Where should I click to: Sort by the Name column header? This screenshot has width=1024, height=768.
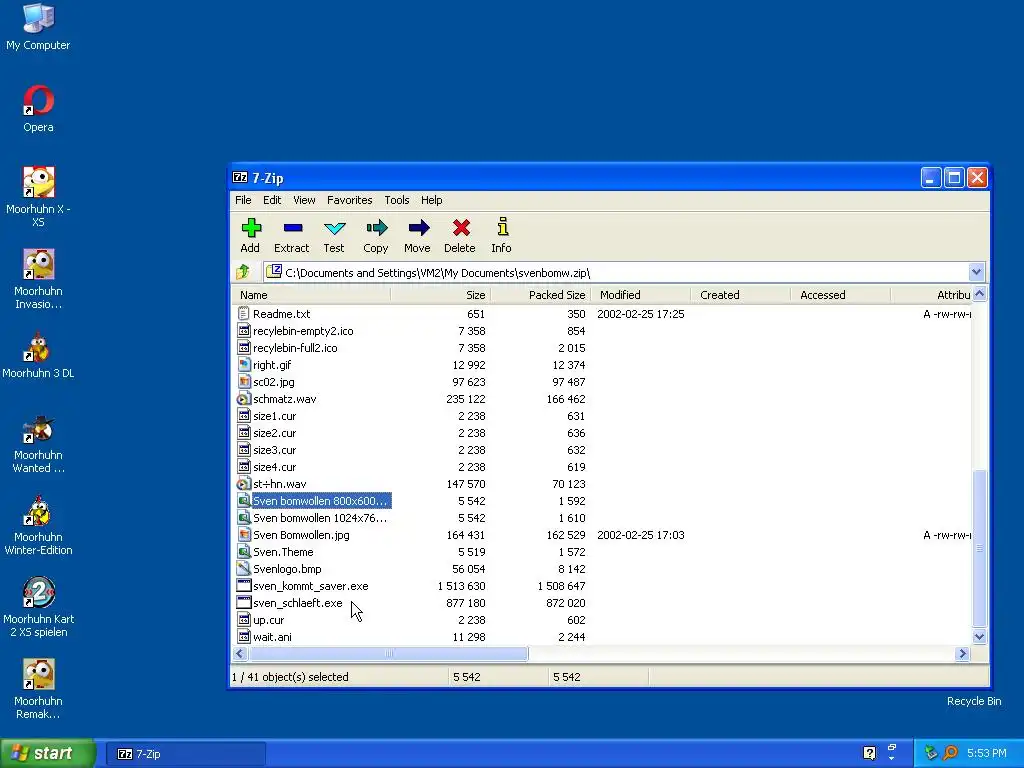coord(311,295)
